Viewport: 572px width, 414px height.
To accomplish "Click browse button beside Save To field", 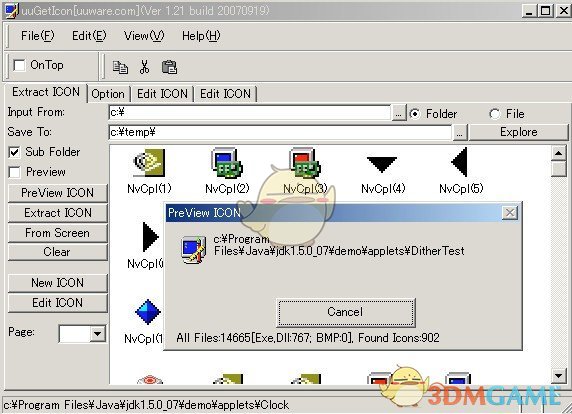I will coord(460,132).
